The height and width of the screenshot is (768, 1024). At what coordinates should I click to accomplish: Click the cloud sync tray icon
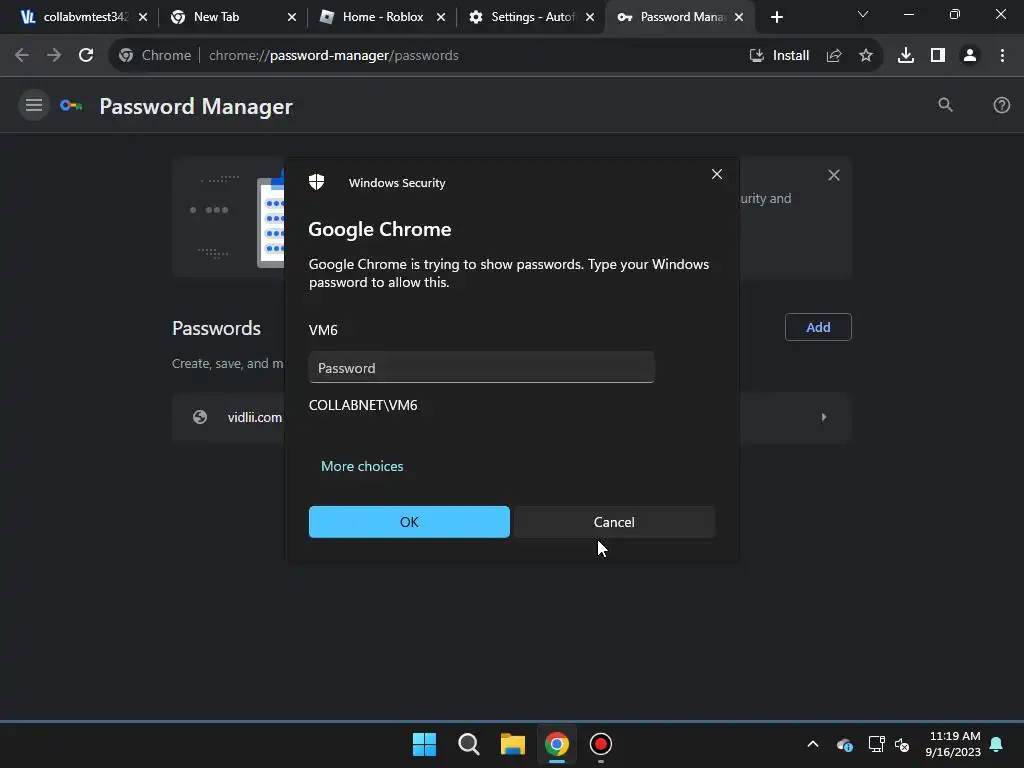tap(844, 744)
